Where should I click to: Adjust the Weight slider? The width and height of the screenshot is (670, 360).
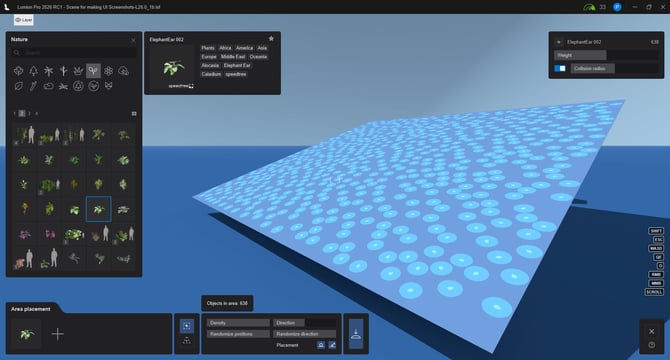606,55
